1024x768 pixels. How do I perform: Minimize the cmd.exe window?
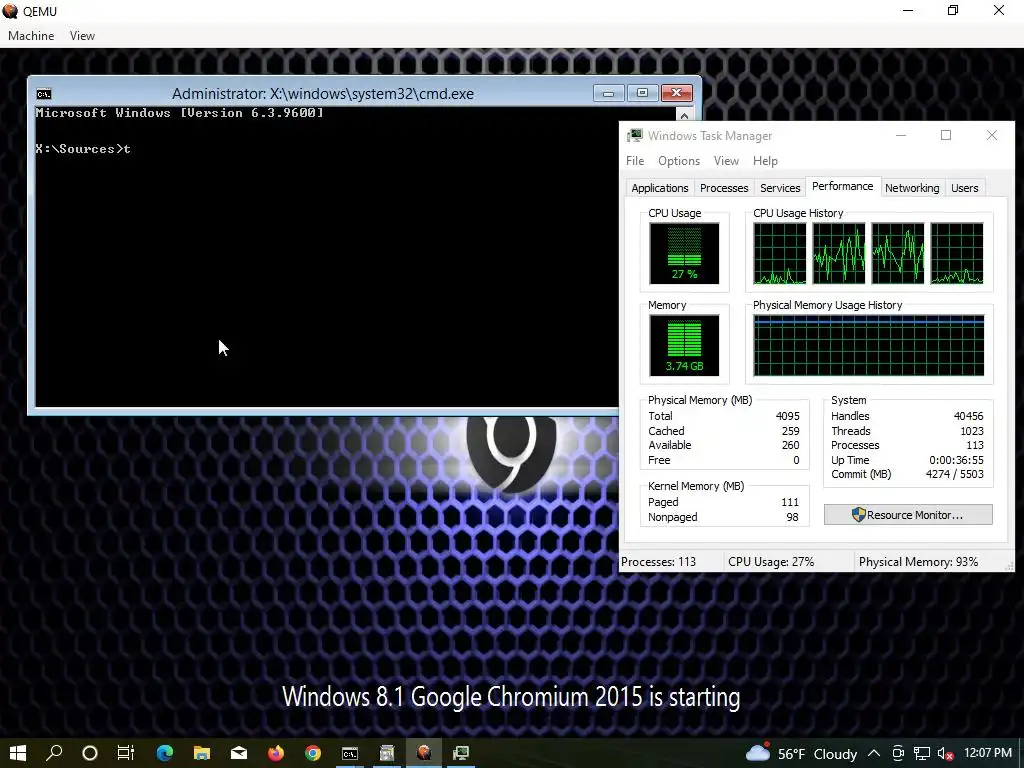click(x=609, y=93)
